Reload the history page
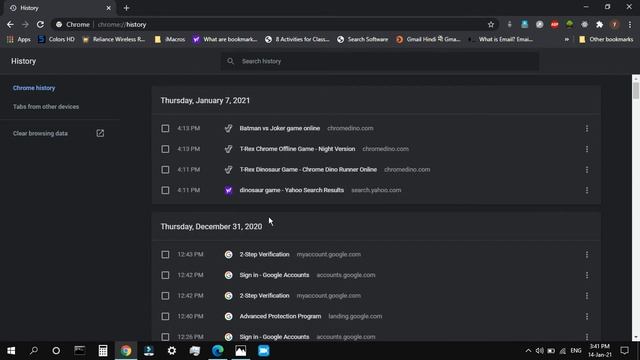 (x=40, y=24)
